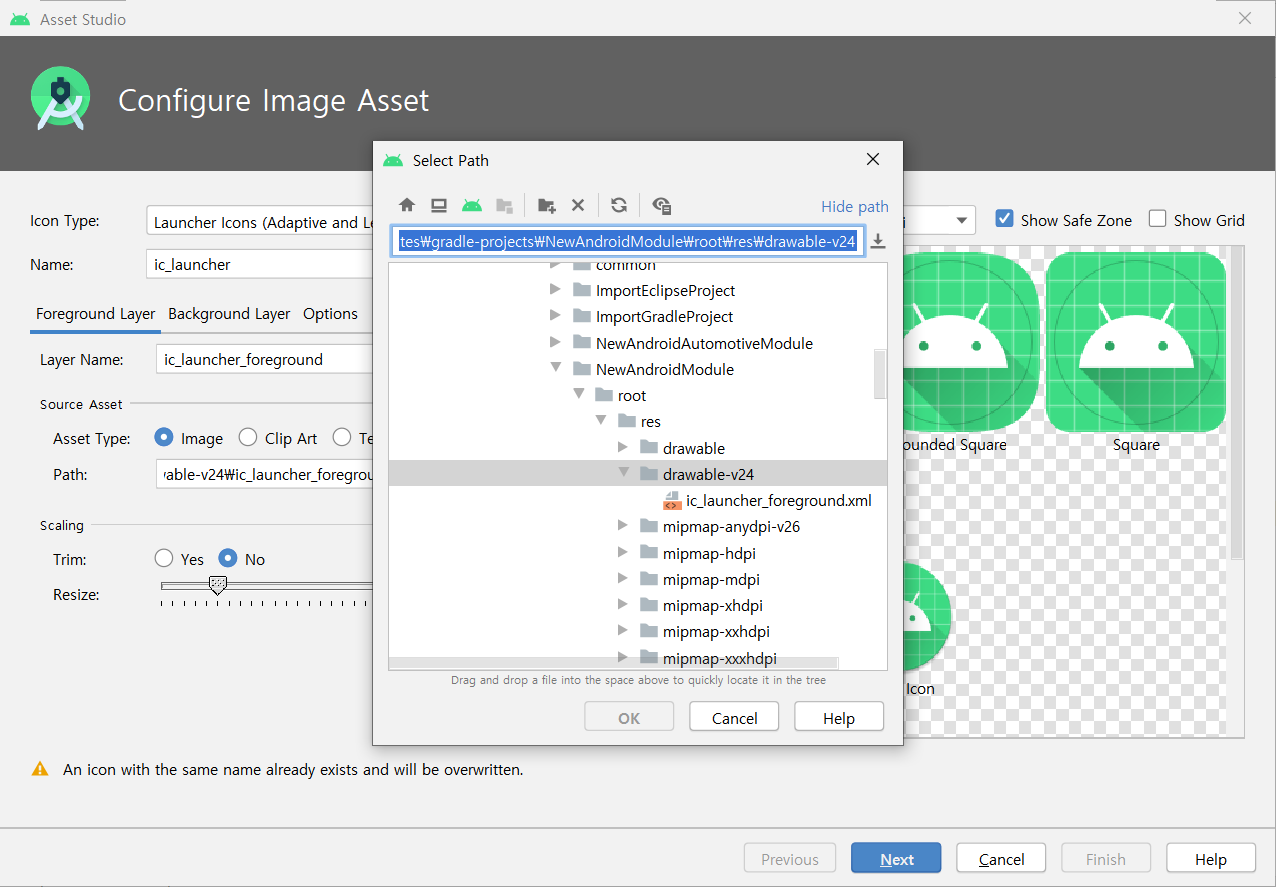Click the file tree horizontal scrollbar
The height and width of the screenshot is (887, 1276).
(613, 662)
